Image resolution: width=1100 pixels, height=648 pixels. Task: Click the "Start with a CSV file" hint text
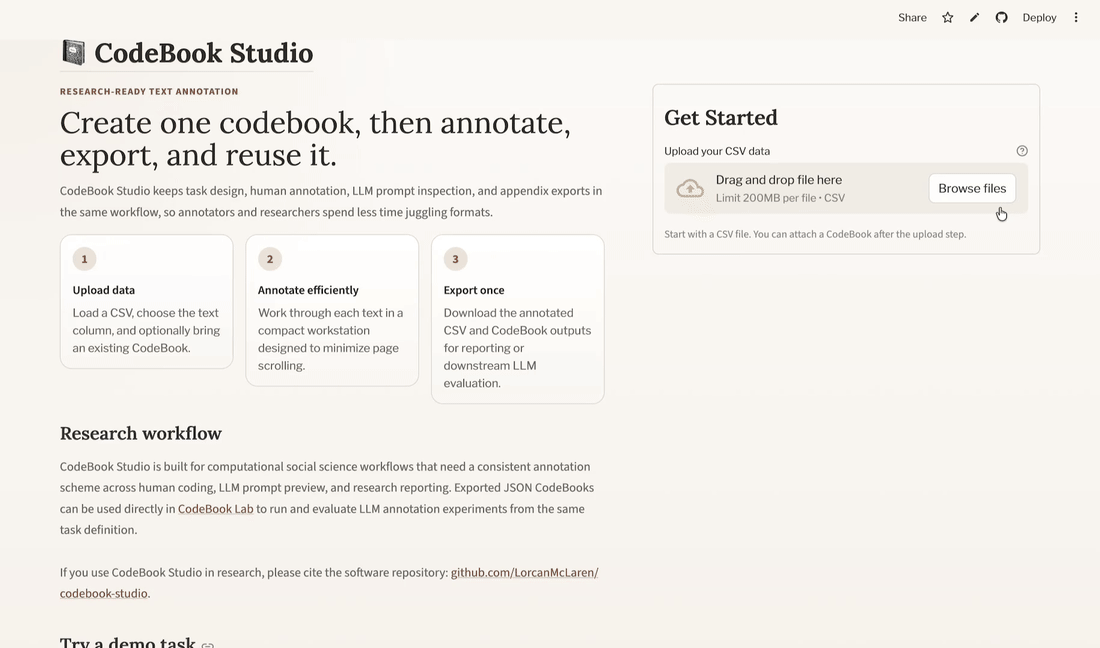coord(815,234)
